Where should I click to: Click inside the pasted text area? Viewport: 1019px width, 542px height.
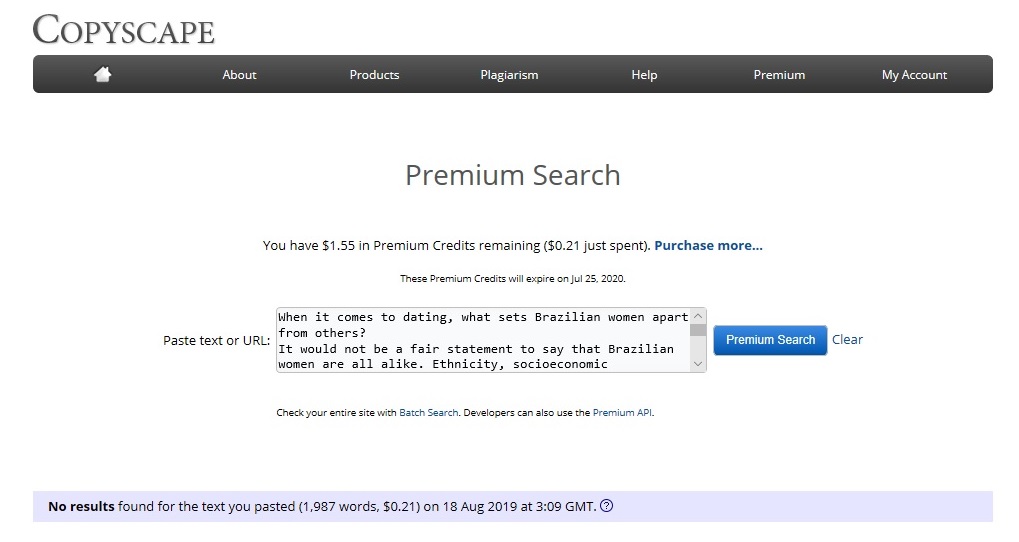480,340
